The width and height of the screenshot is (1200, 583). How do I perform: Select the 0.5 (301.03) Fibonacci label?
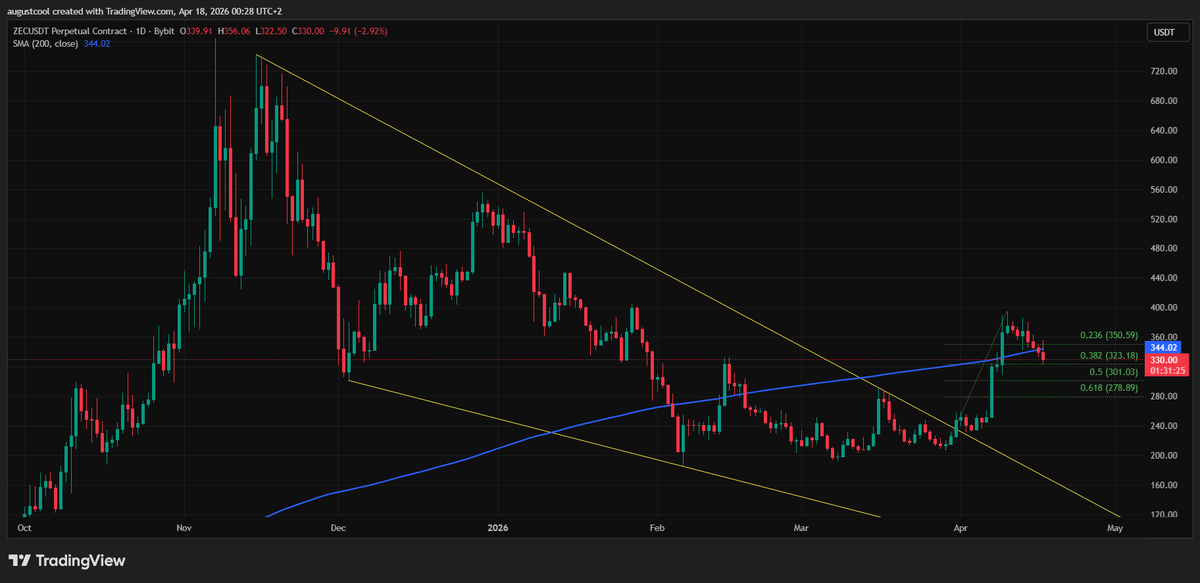pyautogui.click(x=1115, y=372)
